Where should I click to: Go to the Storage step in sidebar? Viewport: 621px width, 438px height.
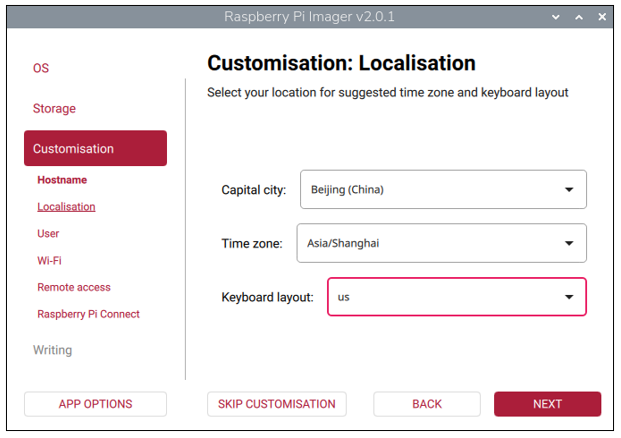point(54,109)
